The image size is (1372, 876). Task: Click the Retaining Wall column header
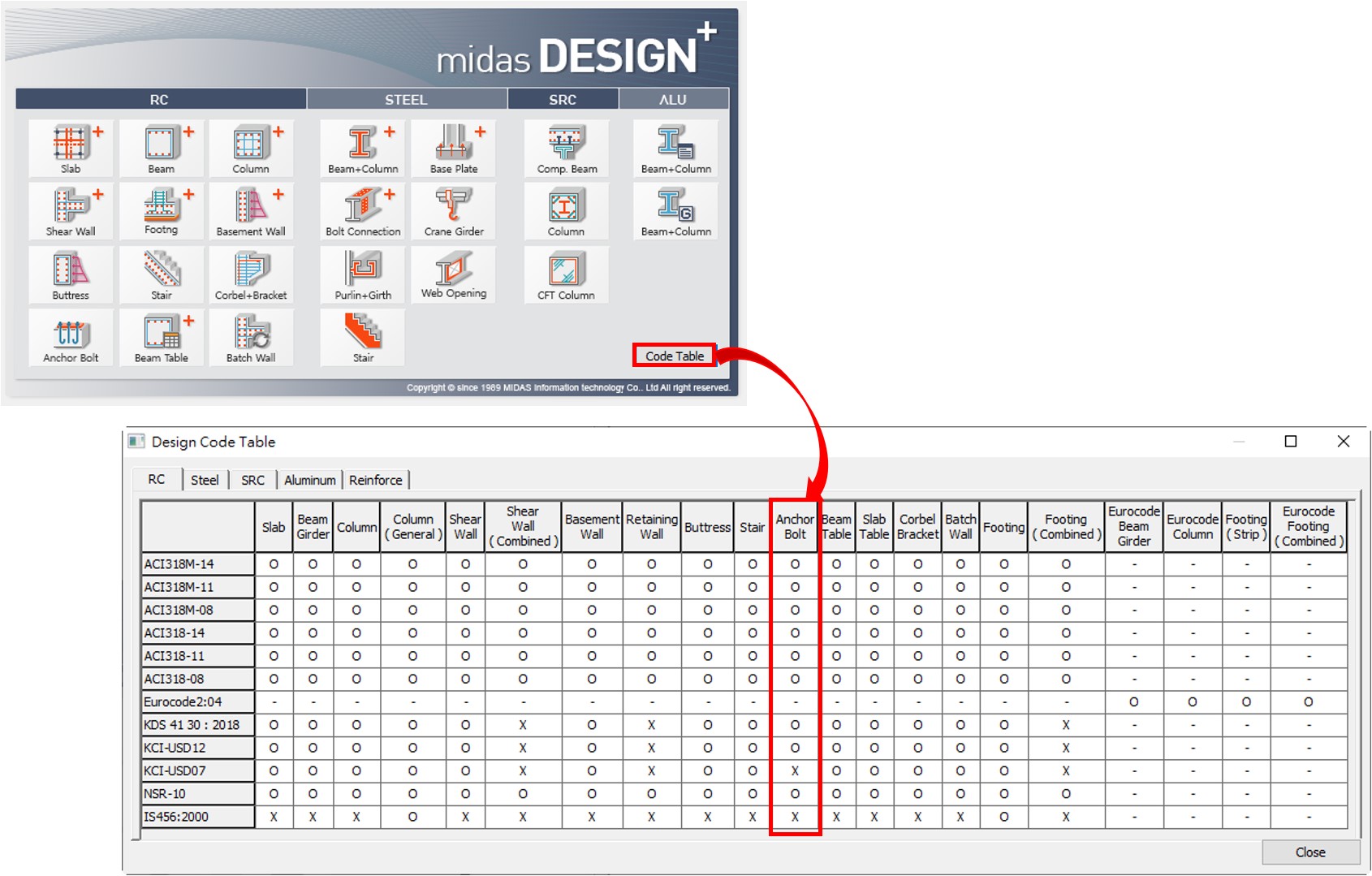pos(651,526)
